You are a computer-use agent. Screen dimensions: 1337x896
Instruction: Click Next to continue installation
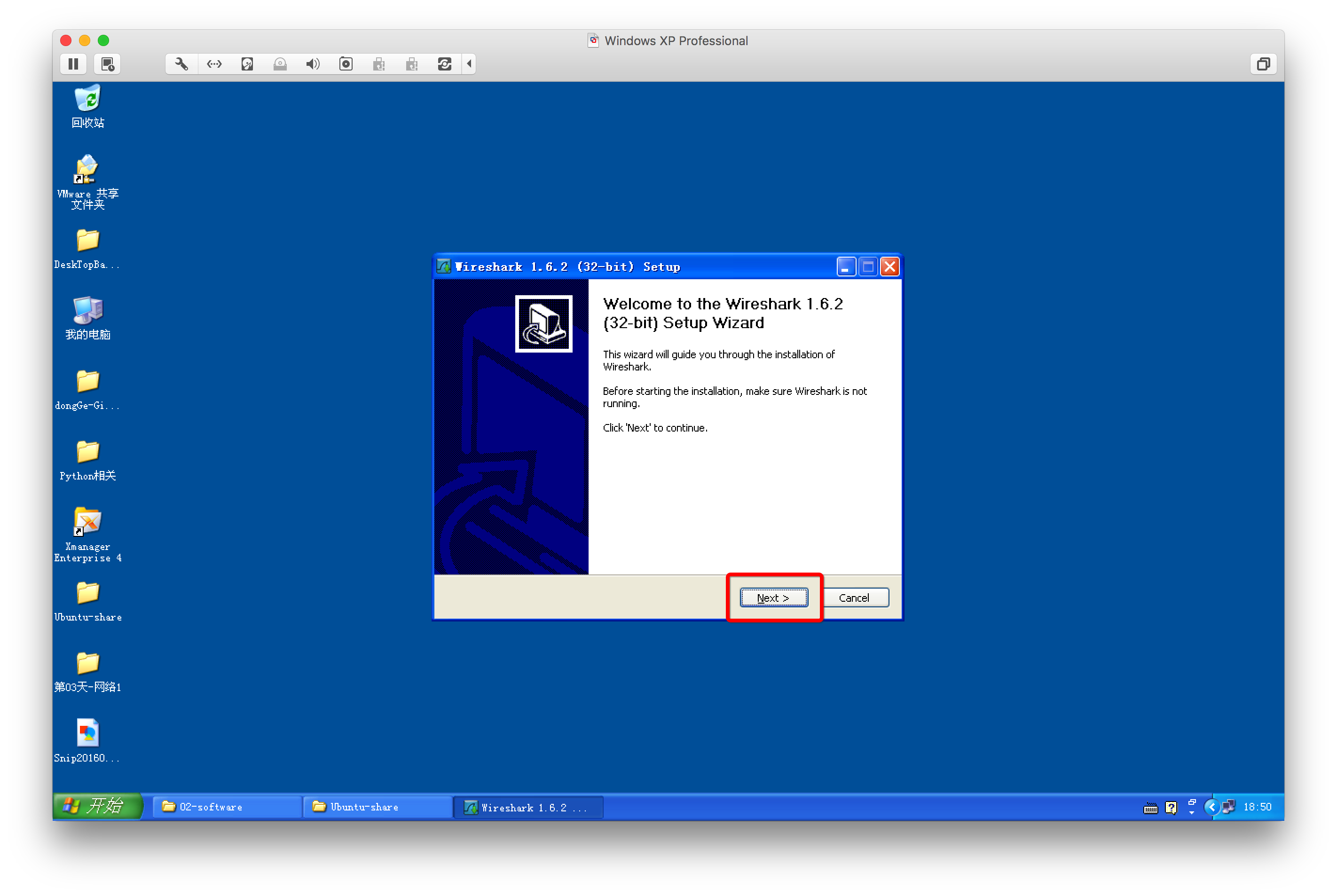point(775,597)
